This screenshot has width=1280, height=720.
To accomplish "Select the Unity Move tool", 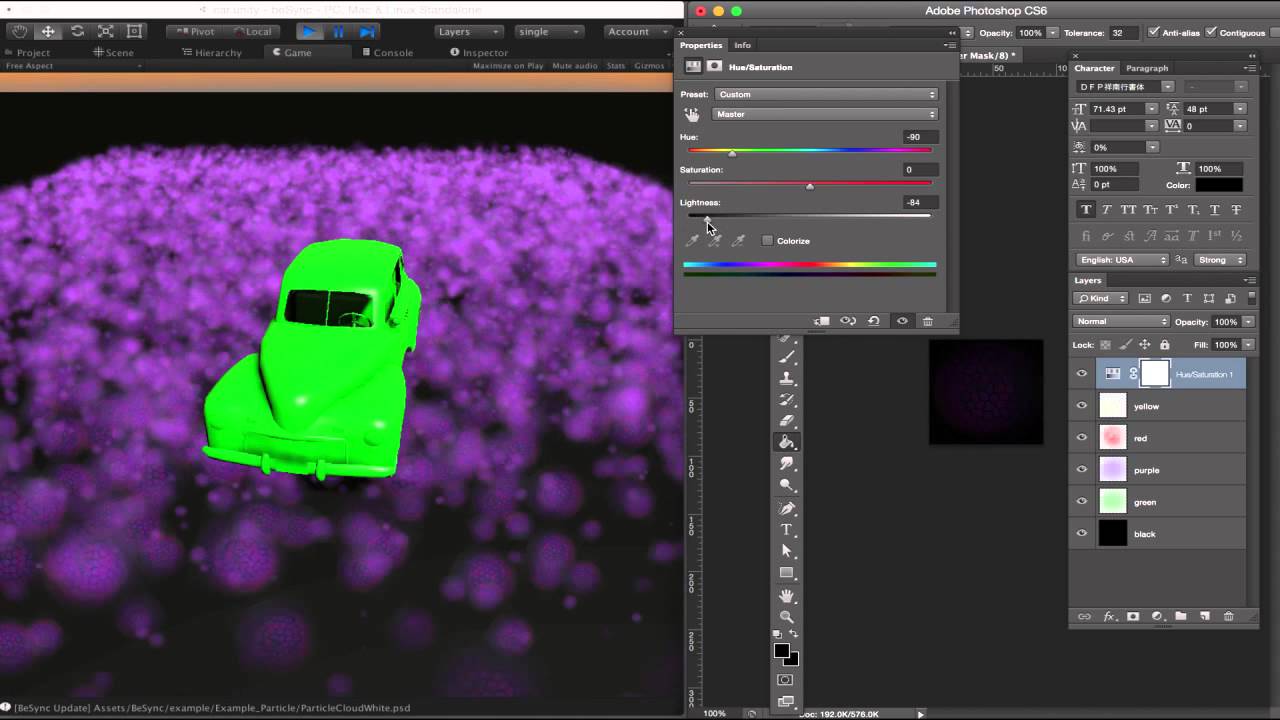I will point(48,32).
